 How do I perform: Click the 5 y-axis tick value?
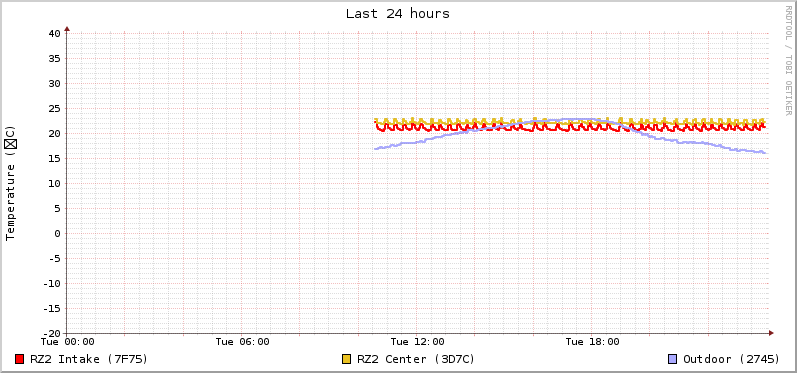[58, 208]
